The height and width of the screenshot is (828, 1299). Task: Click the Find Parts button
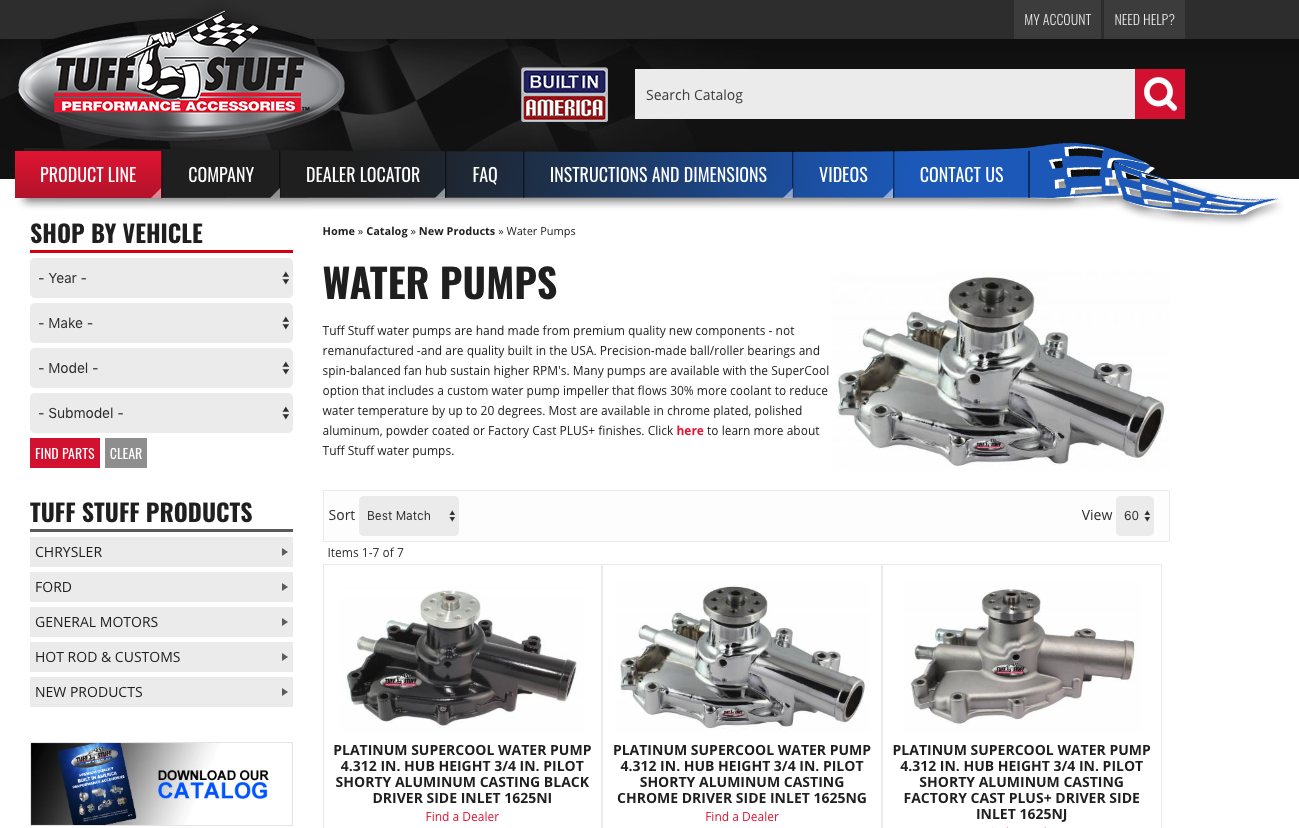[x=65, y=453]
